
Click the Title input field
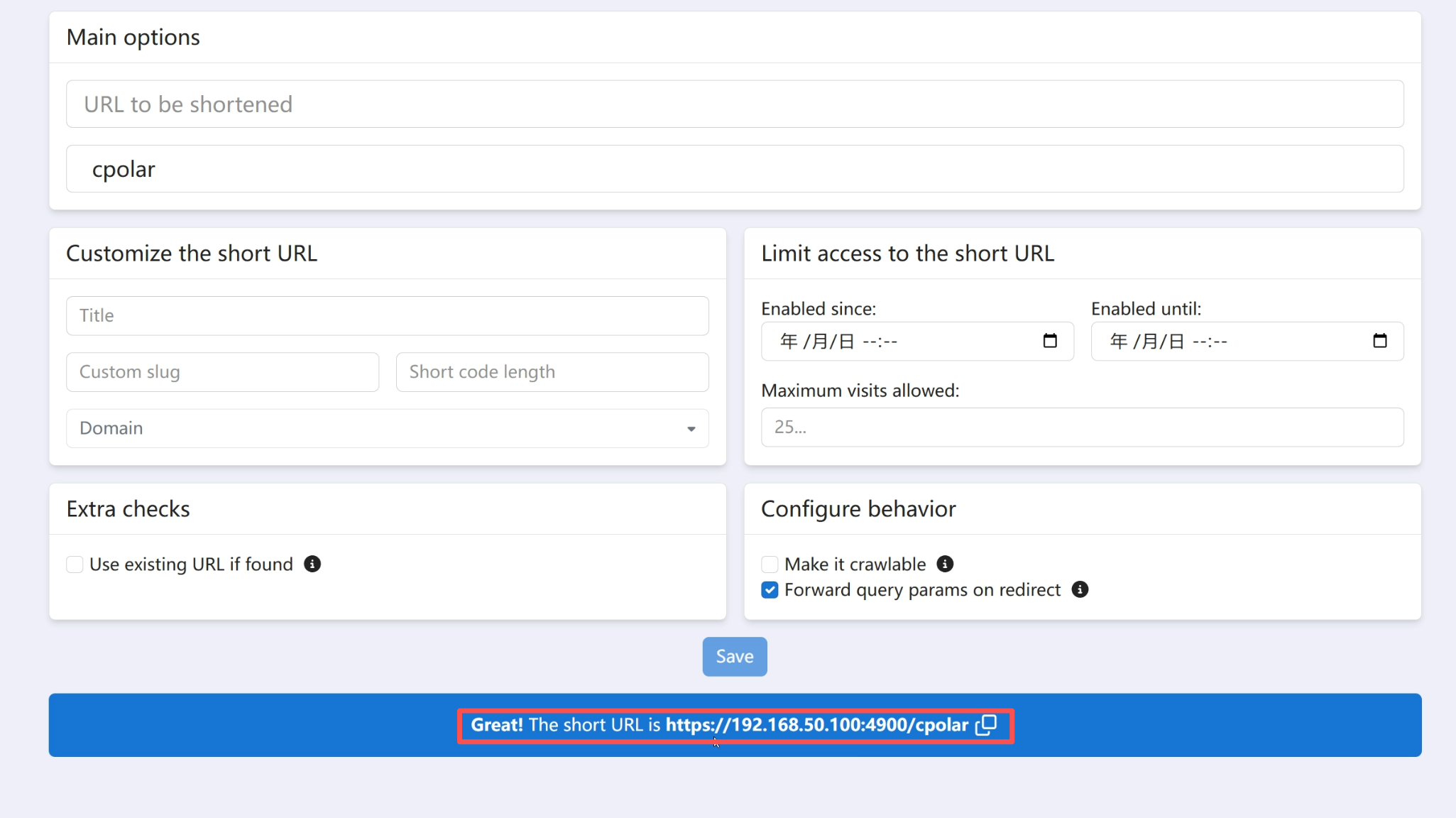387,316
